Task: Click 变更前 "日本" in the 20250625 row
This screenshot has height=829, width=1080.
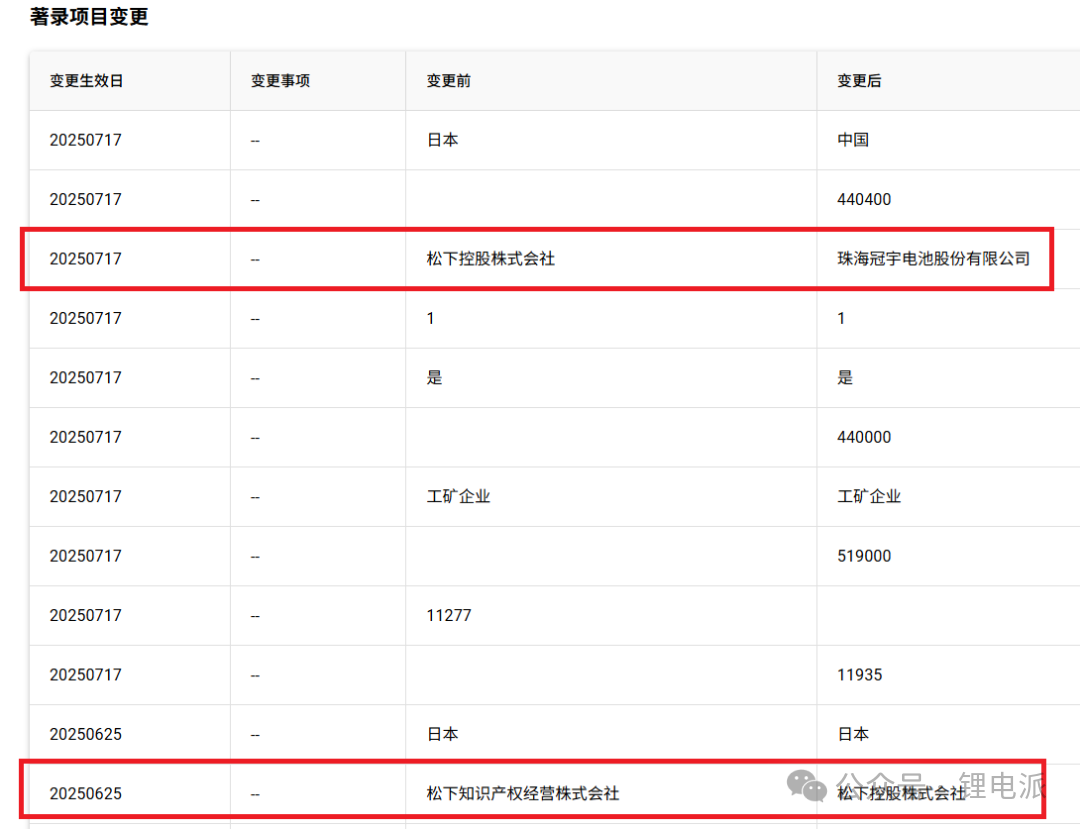Action: click(x=442, y=734)
